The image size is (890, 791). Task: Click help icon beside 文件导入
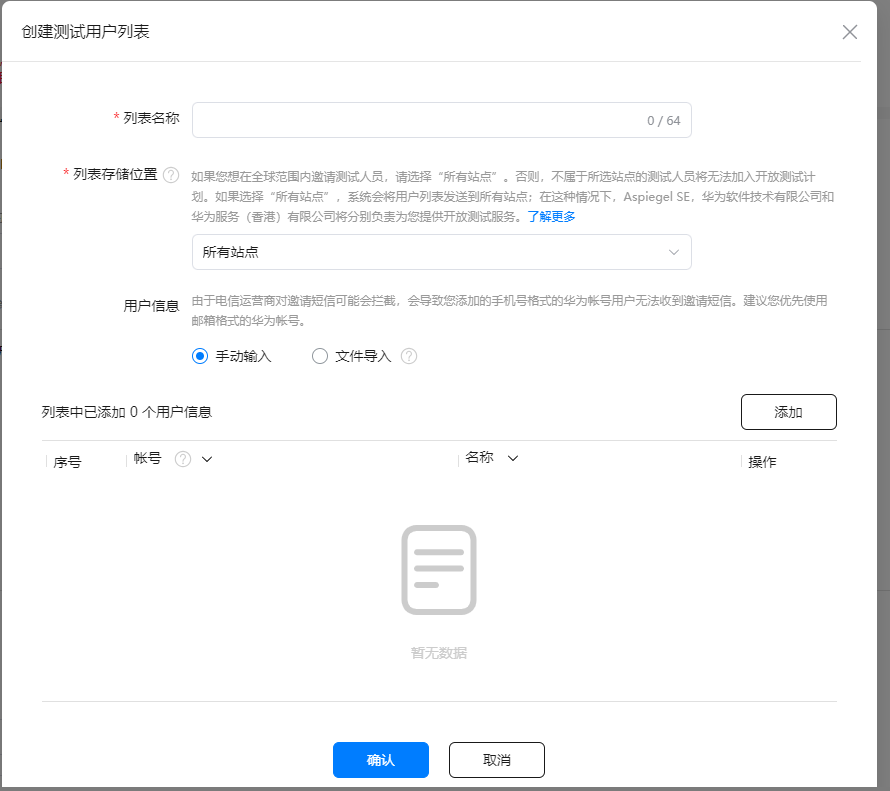409,356
